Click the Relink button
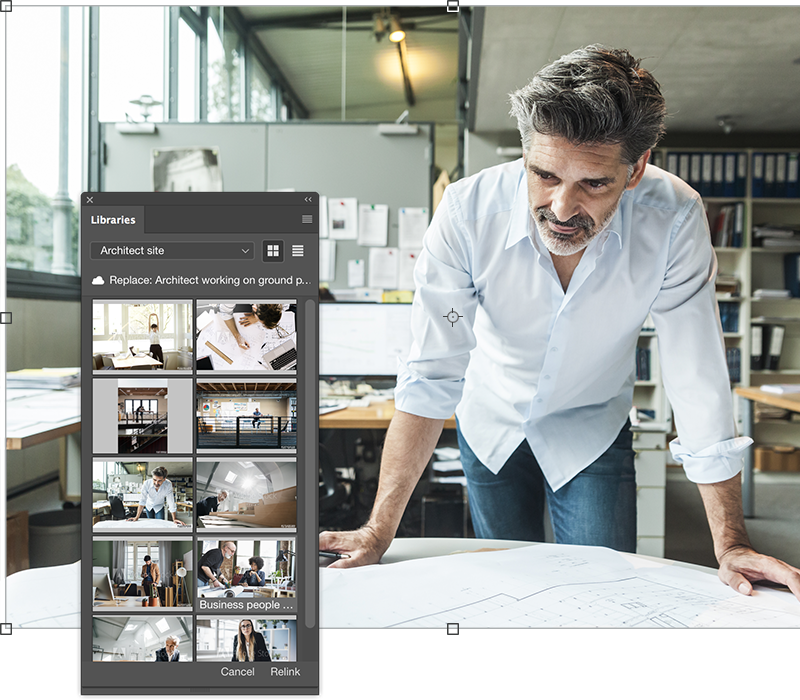The height and width of the screenshot is (700, 800). [285, 672]
